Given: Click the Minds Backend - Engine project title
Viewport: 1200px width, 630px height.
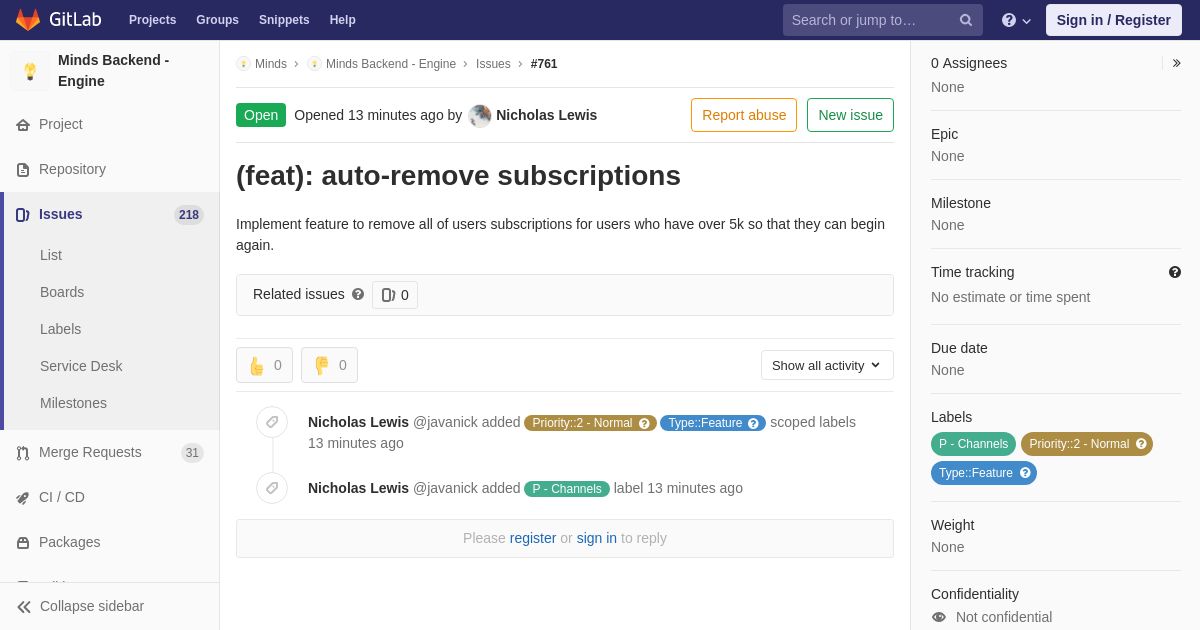Looking at the screenshot, I should [x=114, y=71].
